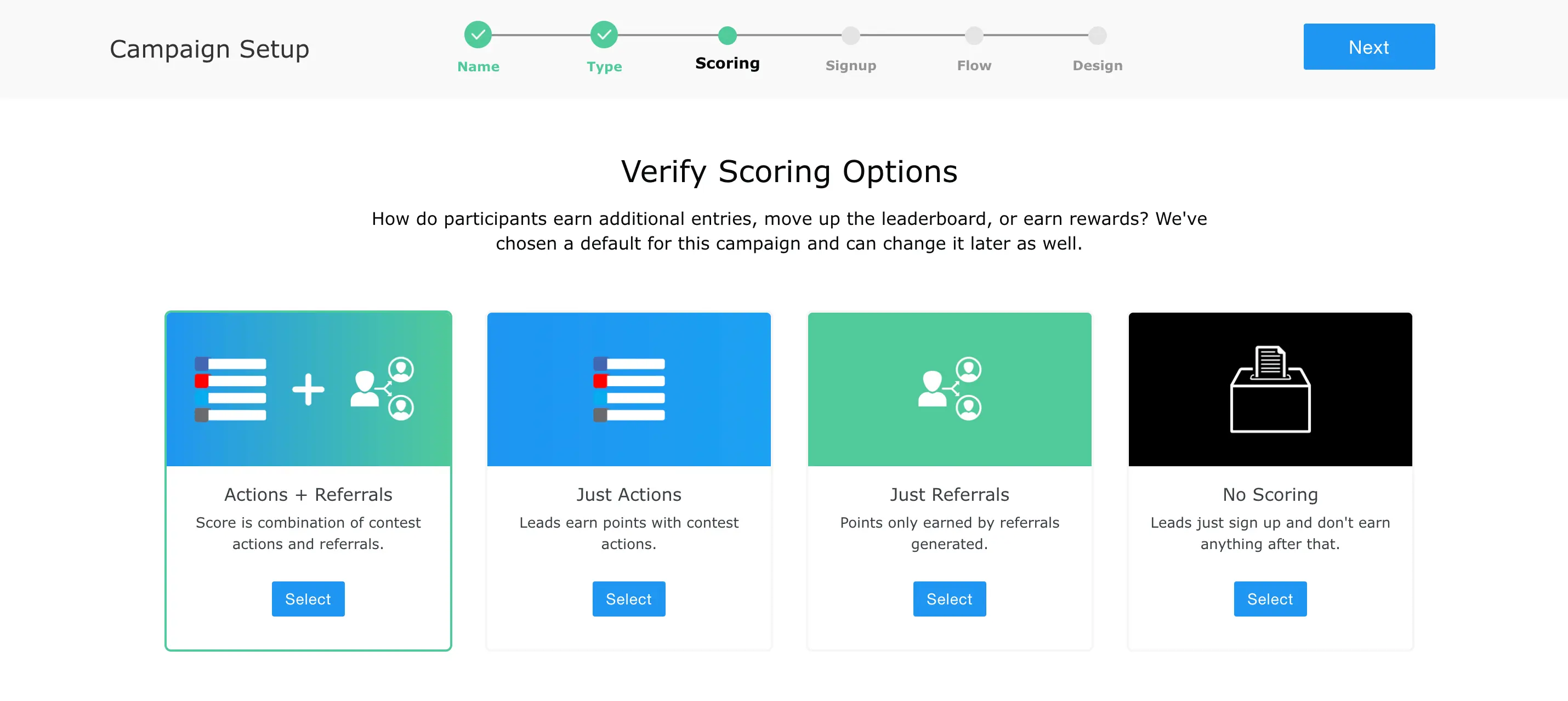Screen dimensions: 1568x701
Task: Click the referral people icon in Just Referrals card
Action: (949, 388)
